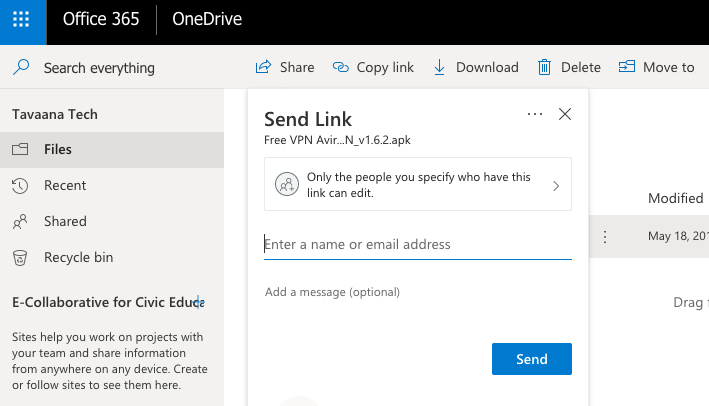709x406 pixels.
Task: Select the Delete toolbar label
Action: pyautogui.click(x=581, y=67)
